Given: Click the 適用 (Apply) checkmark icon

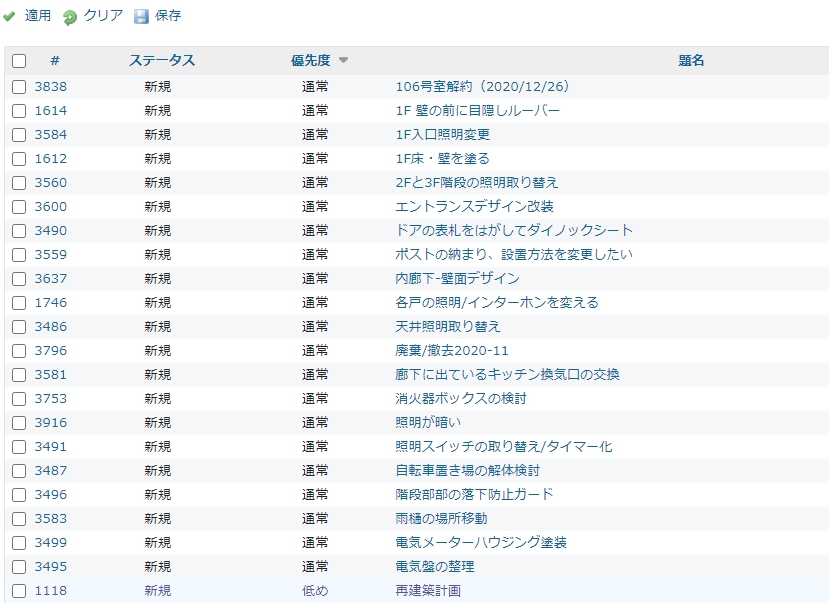Looking at the screenshot, I should 12,16.
